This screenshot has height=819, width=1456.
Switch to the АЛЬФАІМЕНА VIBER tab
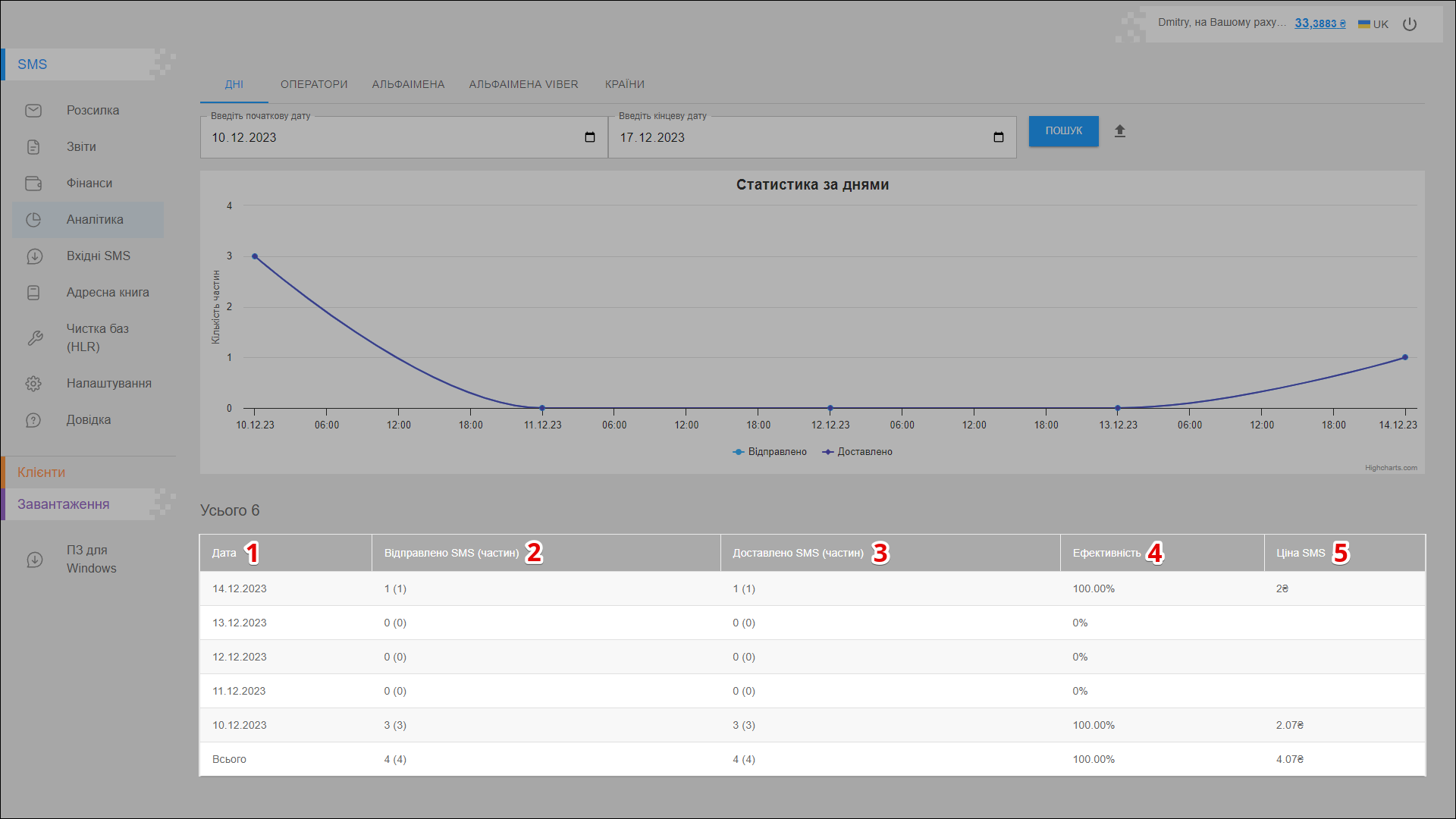tap(523, 84)
